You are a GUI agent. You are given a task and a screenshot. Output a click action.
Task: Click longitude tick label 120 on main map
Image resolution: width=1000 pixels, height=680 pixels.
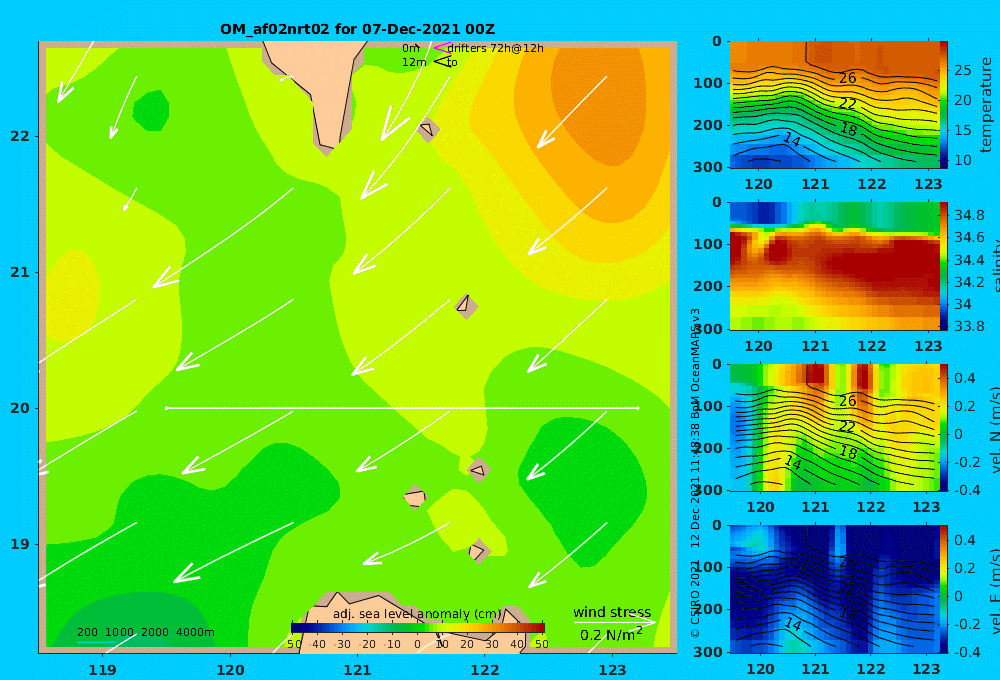pos(230,670)
